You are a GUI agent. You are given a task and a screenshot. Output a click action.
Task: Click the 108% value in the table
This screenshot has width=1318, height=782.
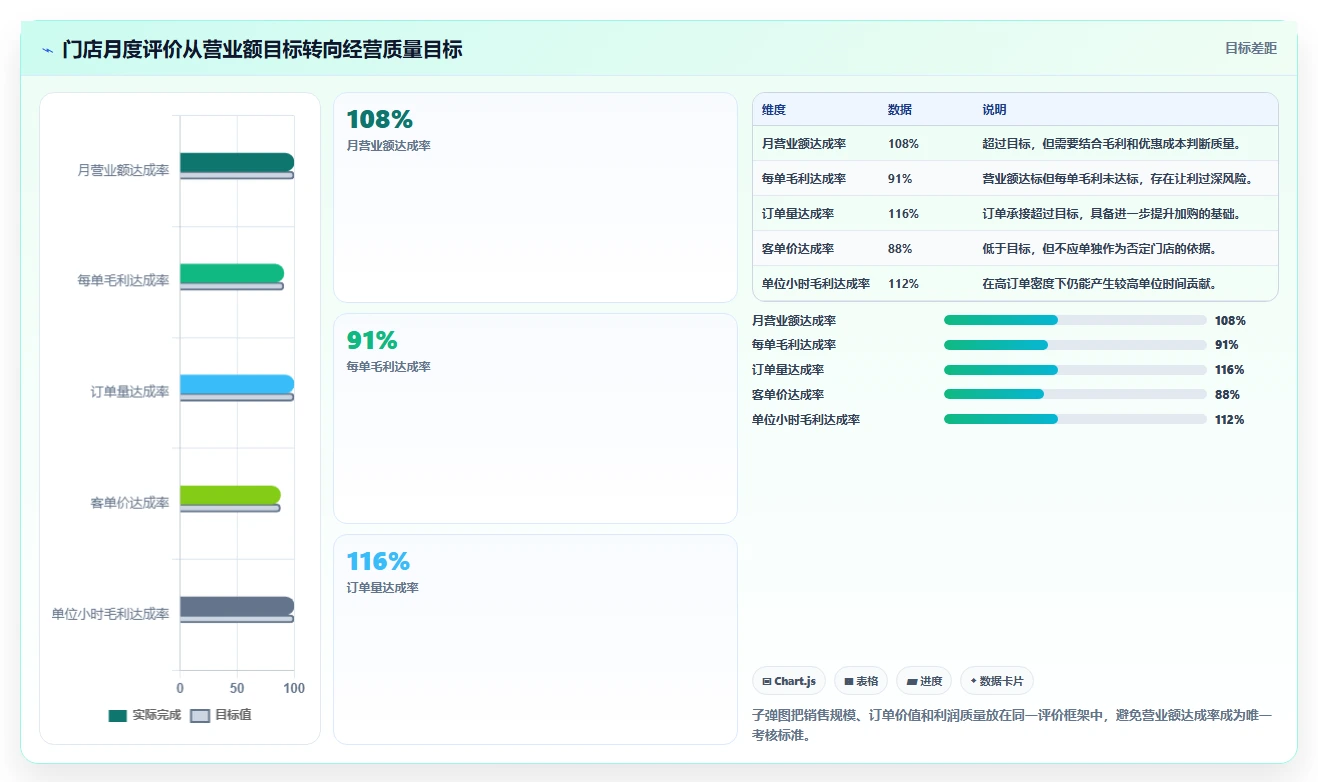pos(903,144)
